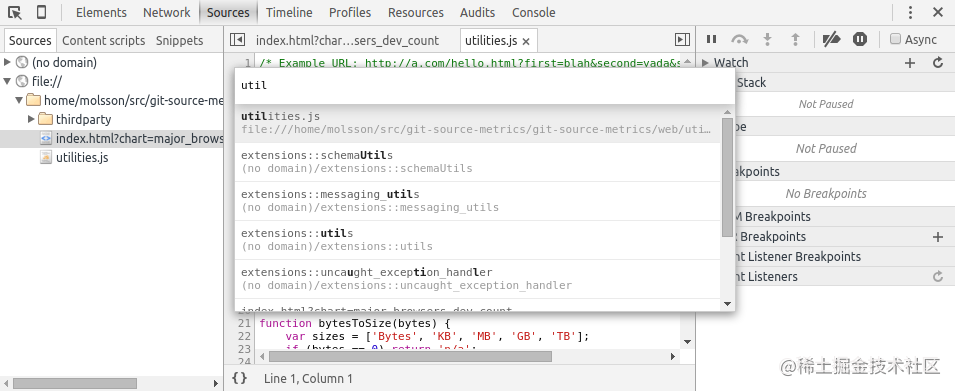The width and height of the screenshot is (955, 391).
Task: Select utilities.js search result
Action: tap(478, 123)
